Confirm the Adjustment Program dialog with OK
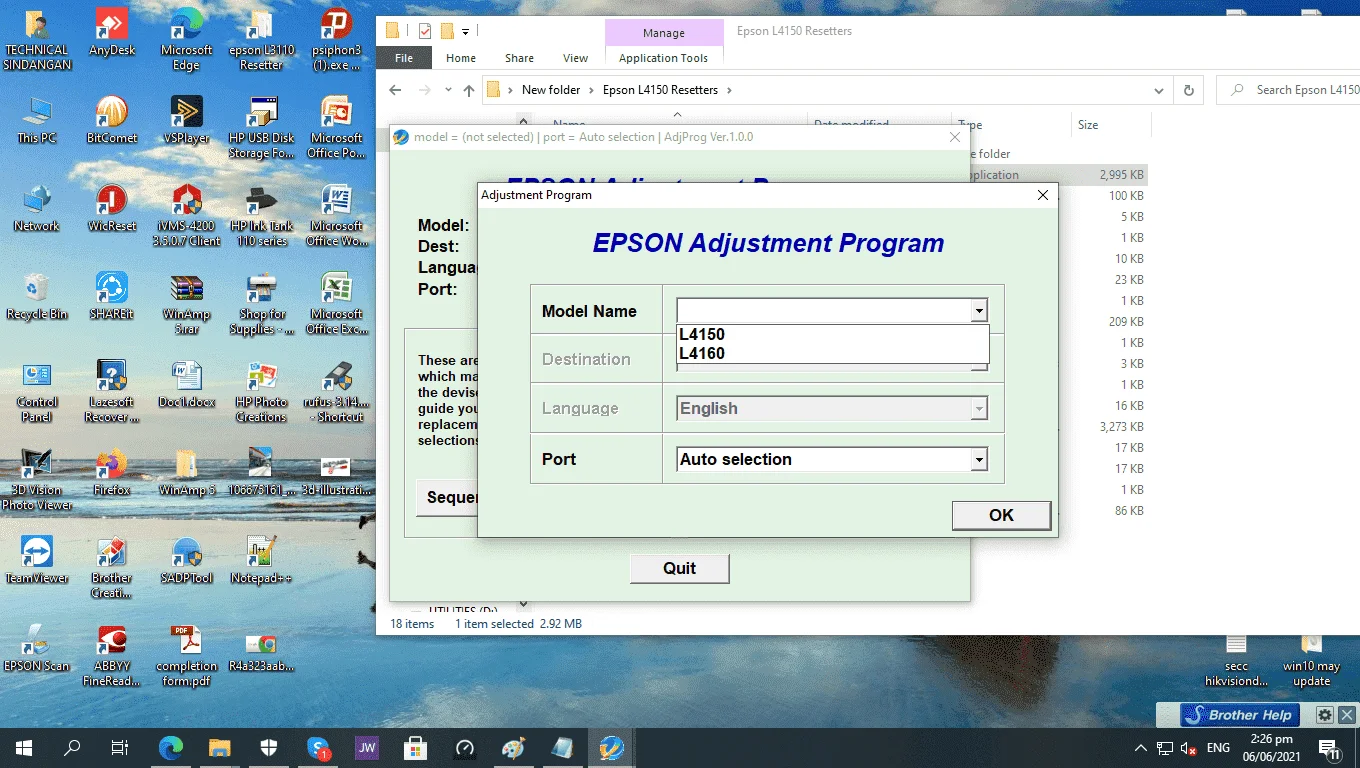This screenshot has height=768, width=1360. tap(1001, 515)
